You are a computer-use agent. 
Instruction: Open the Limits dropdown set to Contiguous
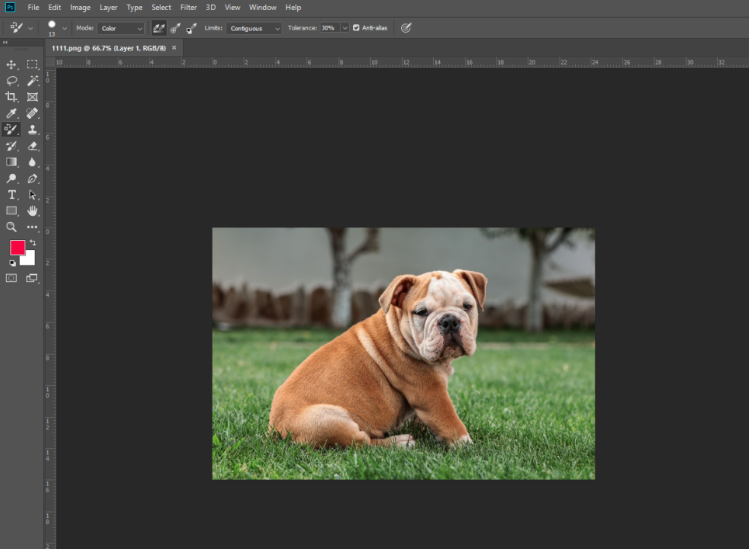coord(254,28)
